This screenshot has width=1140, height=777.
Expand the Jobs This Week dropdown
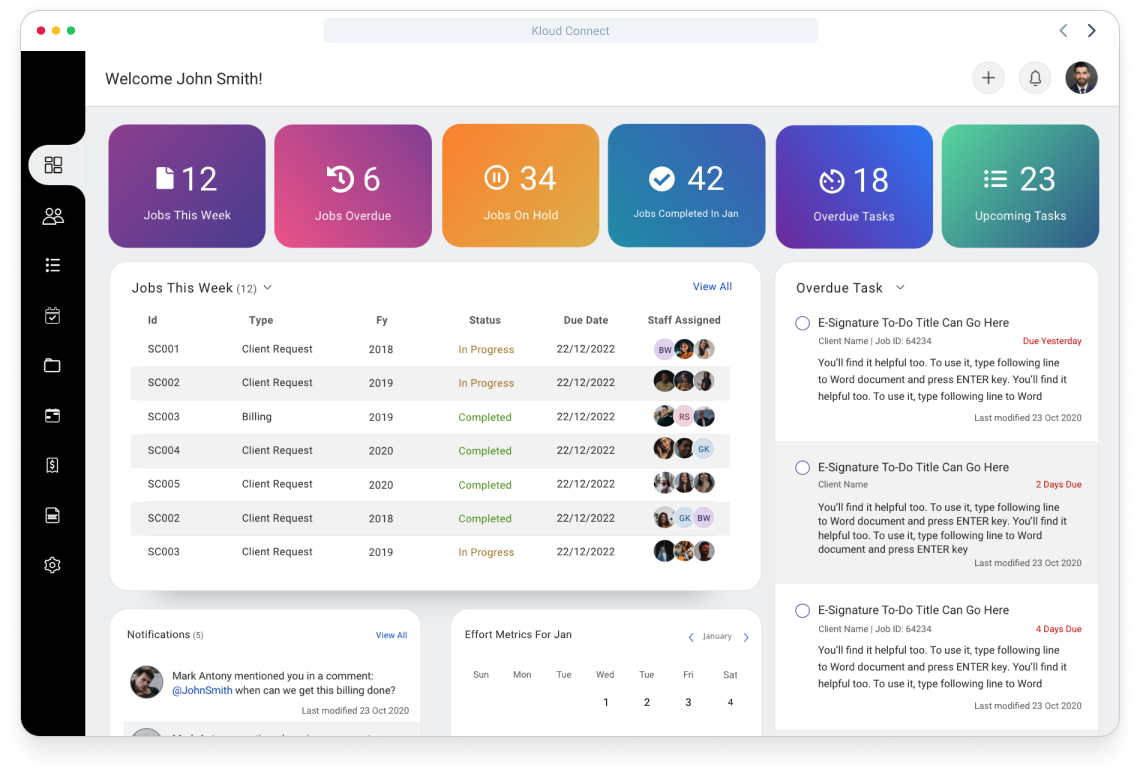pyautogui.click(x=267, y=288)
